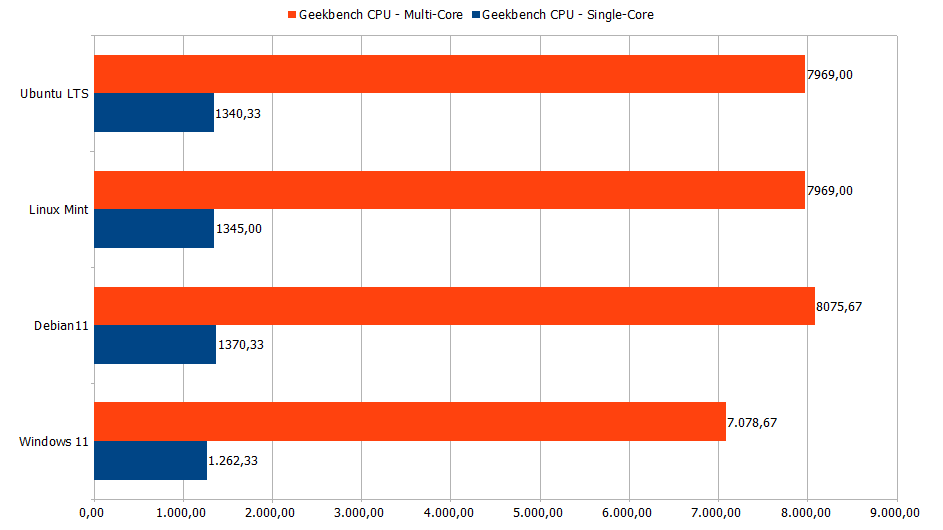Click the orange Multi-Core legend swatch
This screenshot has height=530, width=943.
292,15
